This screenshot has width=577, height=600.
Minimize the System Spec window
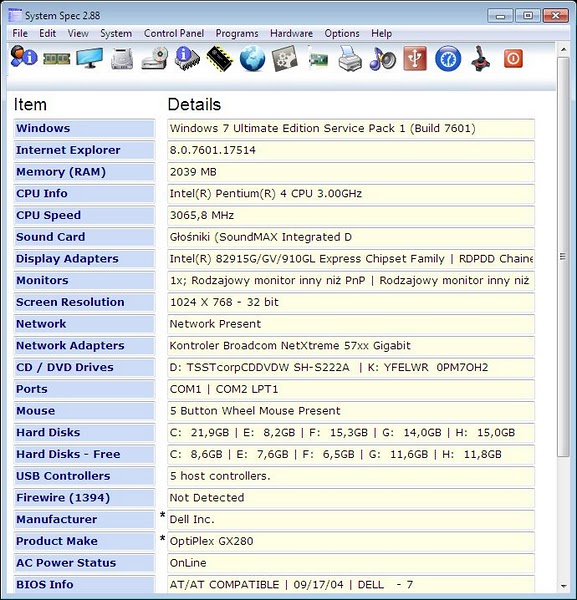[500, 16]
